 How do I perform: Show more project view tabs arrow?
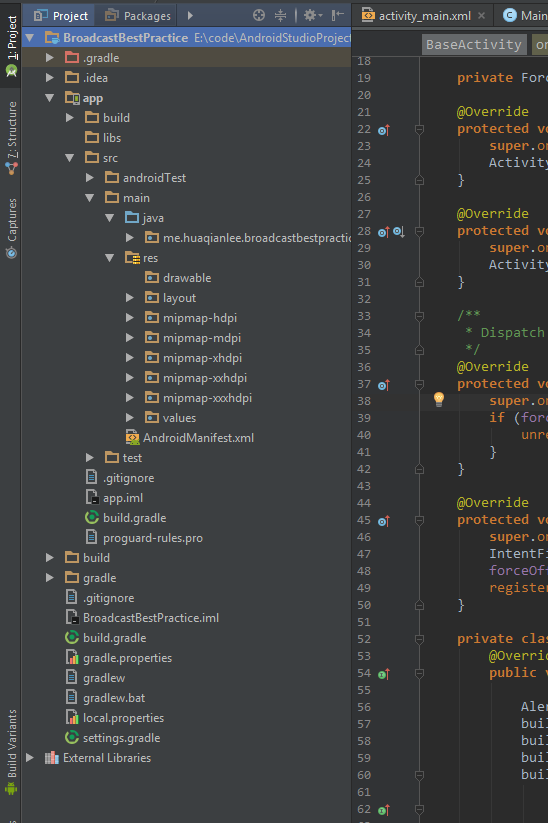(190, 16)
